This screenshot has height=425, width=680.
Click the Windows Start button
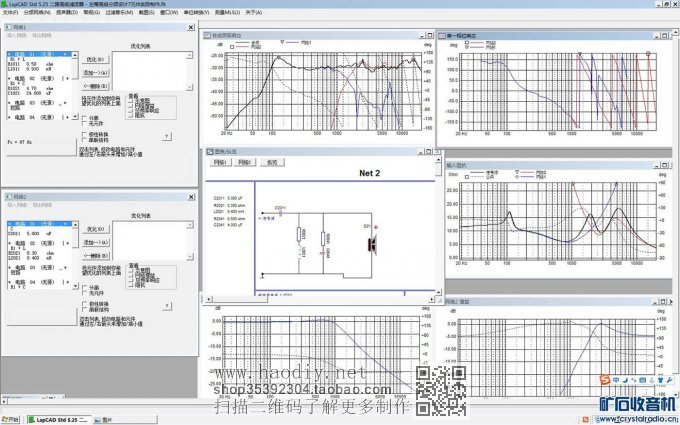click(x=10, y=420)
